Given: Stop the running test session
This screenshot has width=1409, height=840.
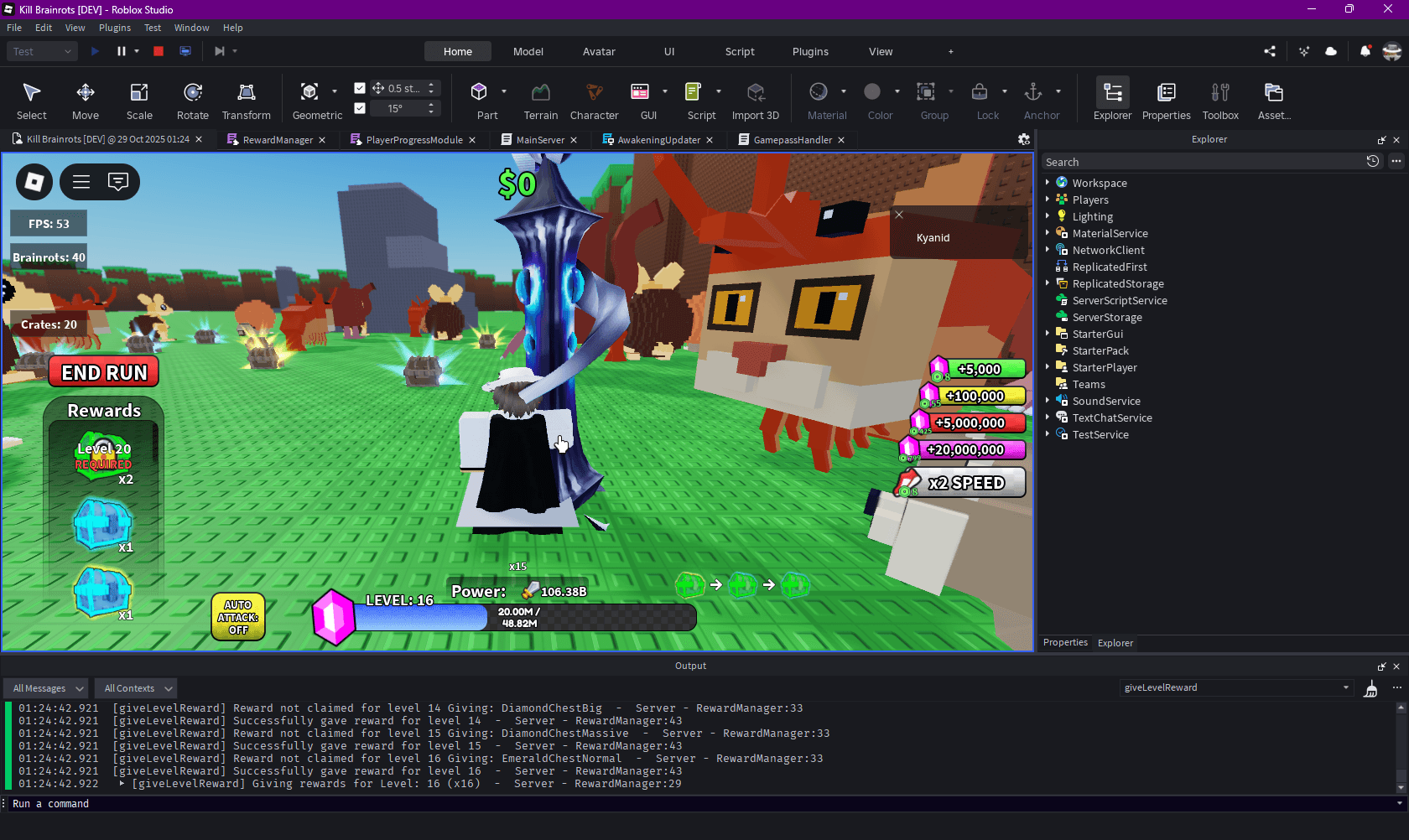Looking at the screenshot, I should coord(159,51).
